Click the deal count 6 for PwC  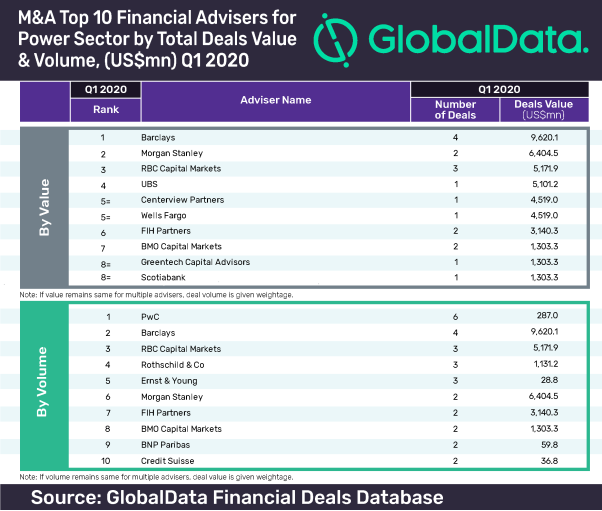click(455, 317)
